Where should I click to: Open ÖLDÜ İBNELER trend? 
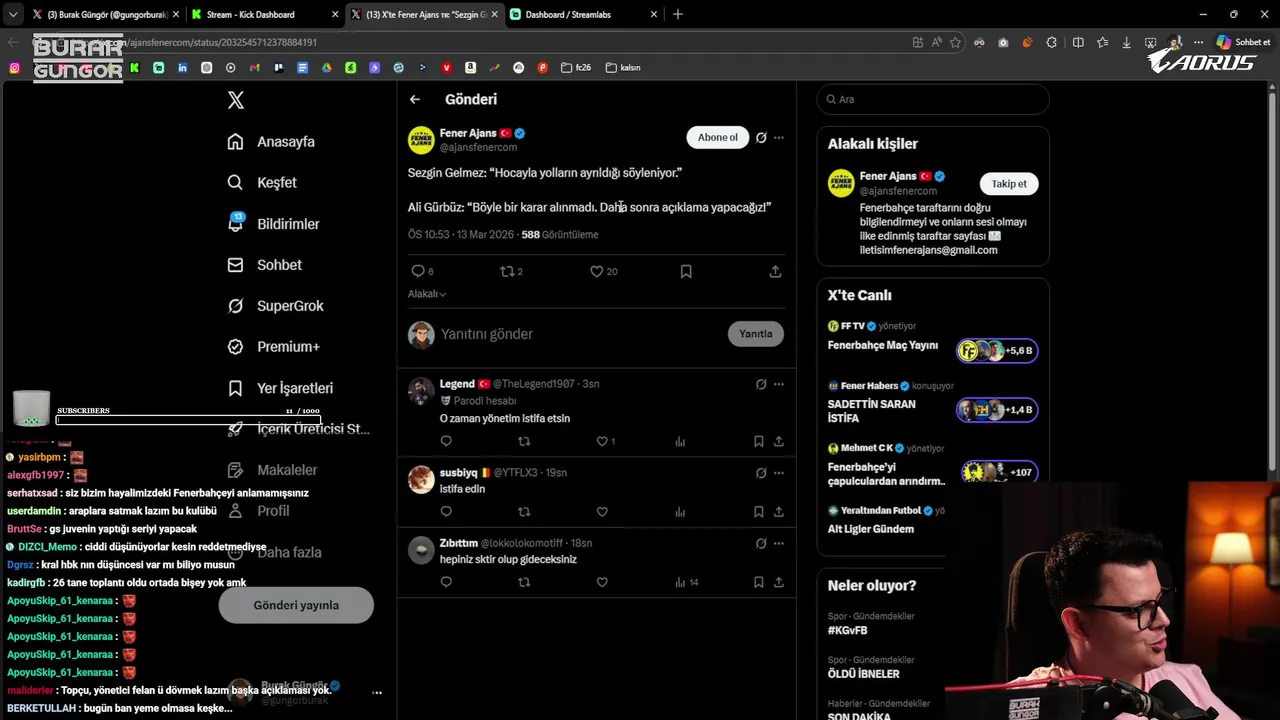[x=863, y=674]
